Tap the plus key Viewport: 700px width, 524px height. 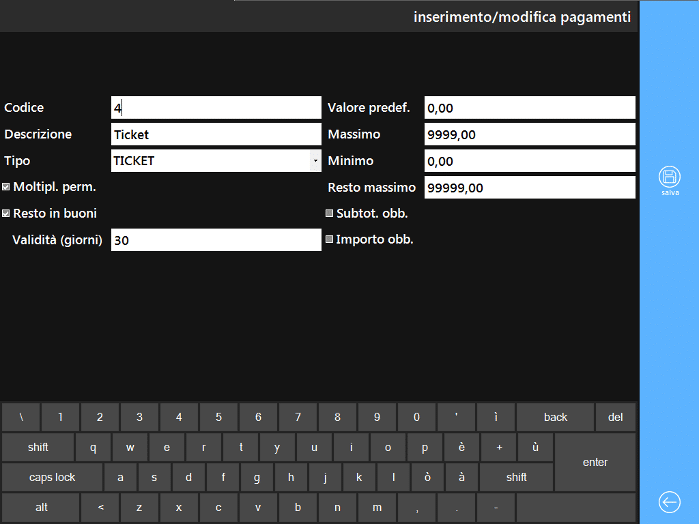point(499,447)
